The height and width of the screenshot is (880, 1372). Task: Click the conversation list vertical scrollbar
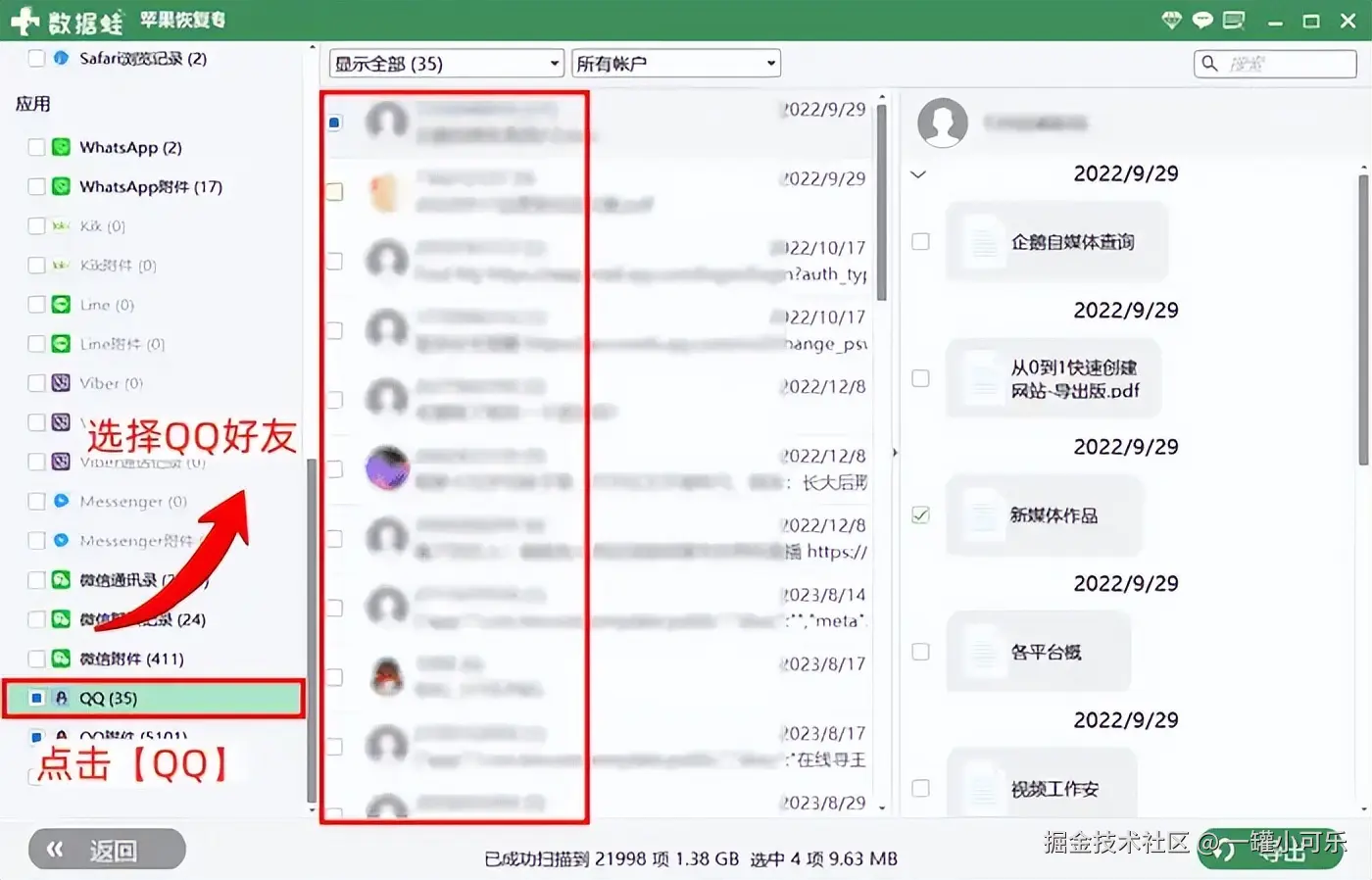882,203
